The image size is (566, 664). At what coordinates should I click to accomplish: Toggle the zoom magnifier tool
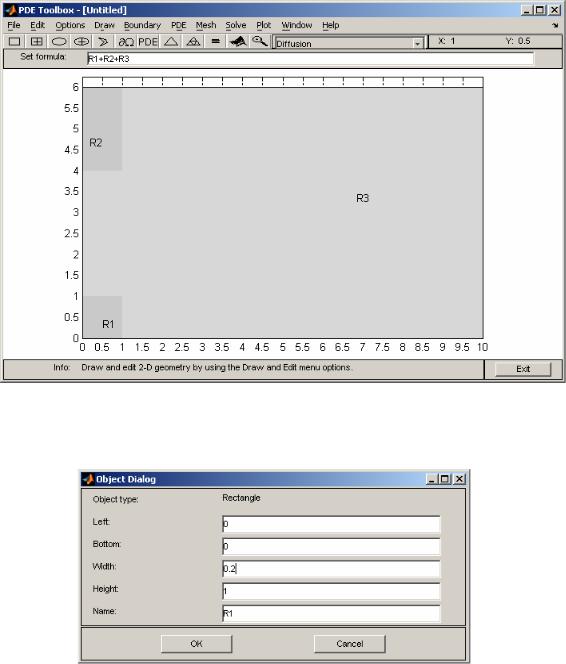tap(260, 42)
